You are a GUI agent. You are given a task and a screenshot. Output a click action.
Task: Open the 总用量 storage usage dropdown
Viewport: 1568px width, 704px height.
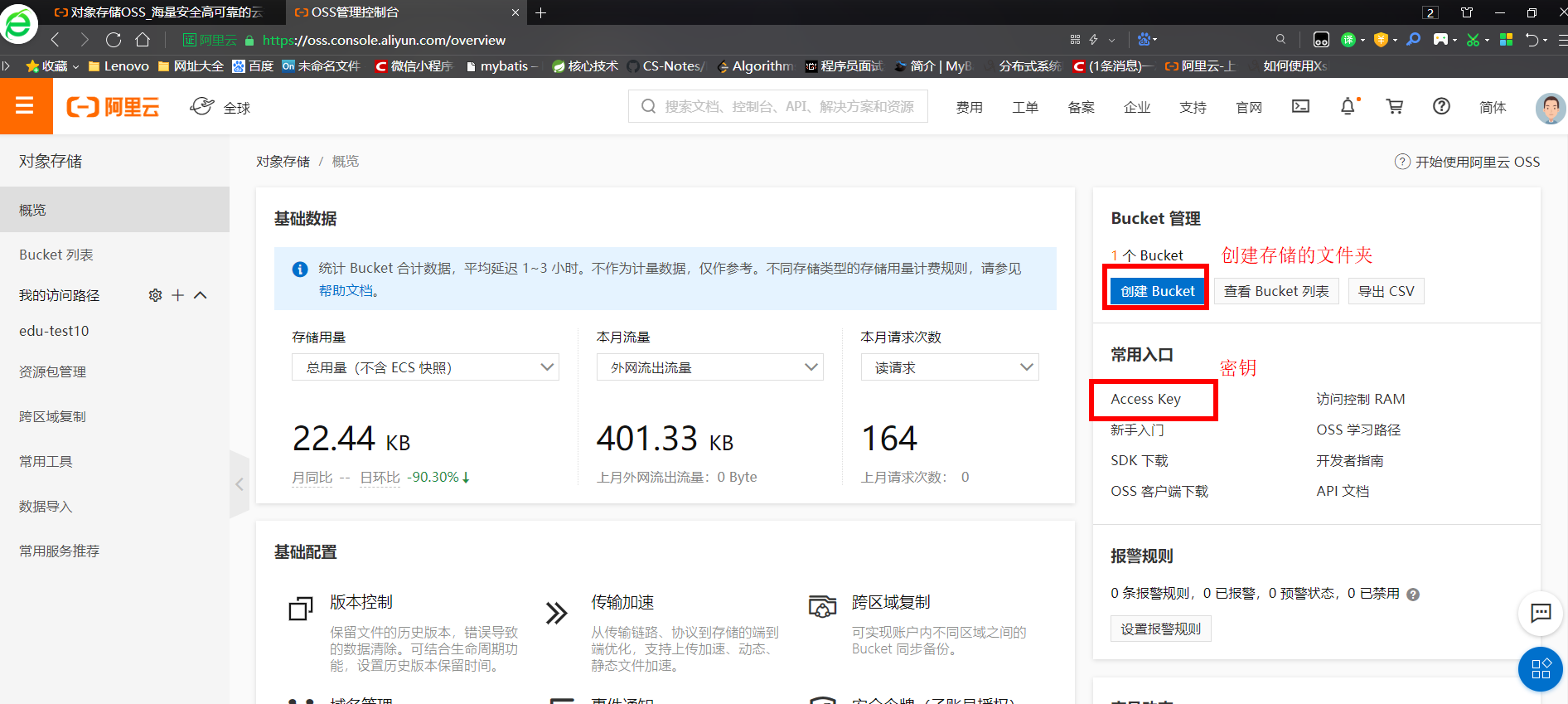click(x=425, y=367)
